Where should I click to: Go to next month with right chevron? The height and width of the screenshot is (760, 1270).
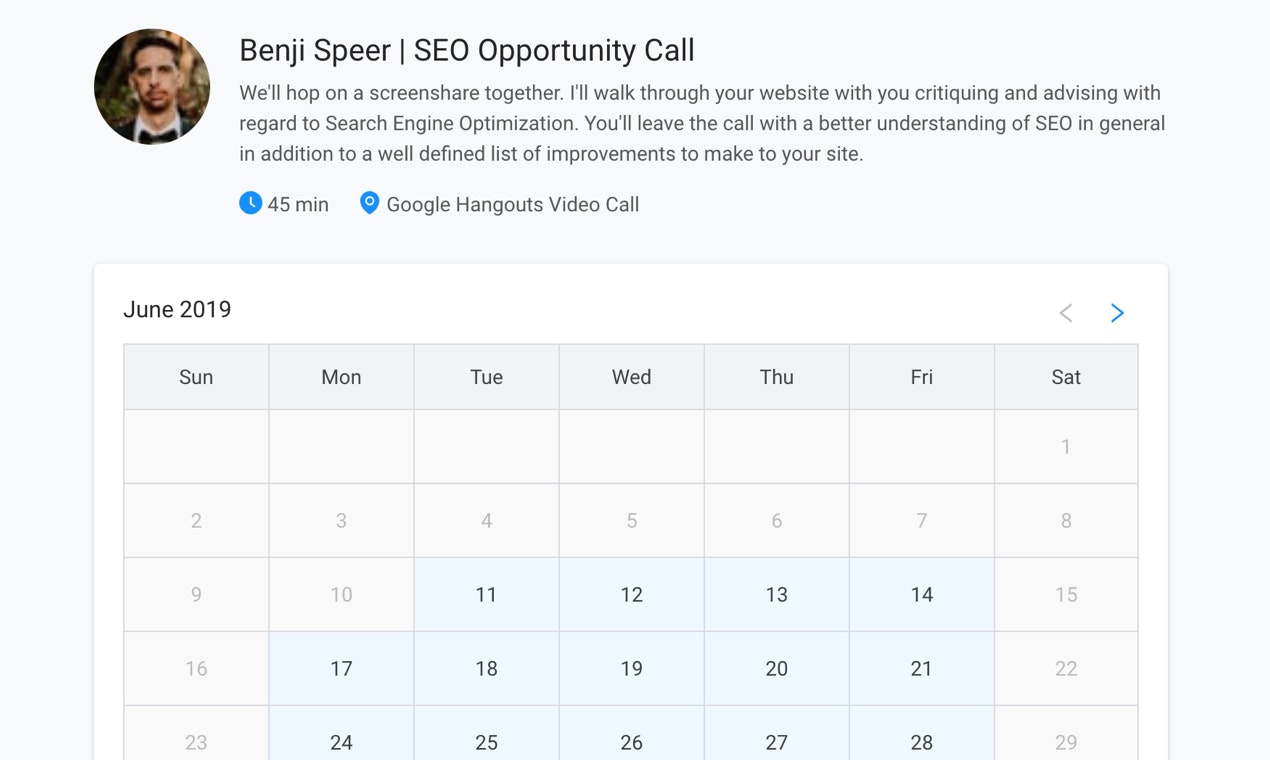click(x=1117, y=313)
